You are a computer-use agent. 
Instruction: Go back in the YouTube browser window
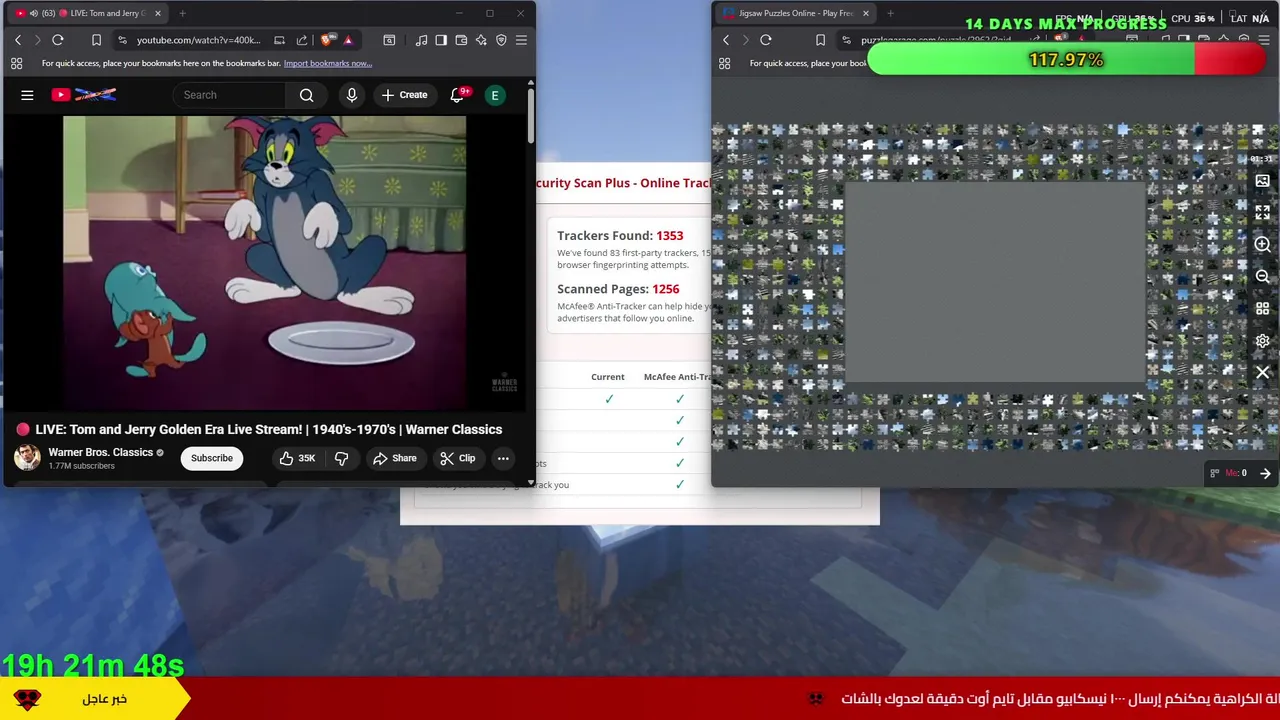click(17, 40)
